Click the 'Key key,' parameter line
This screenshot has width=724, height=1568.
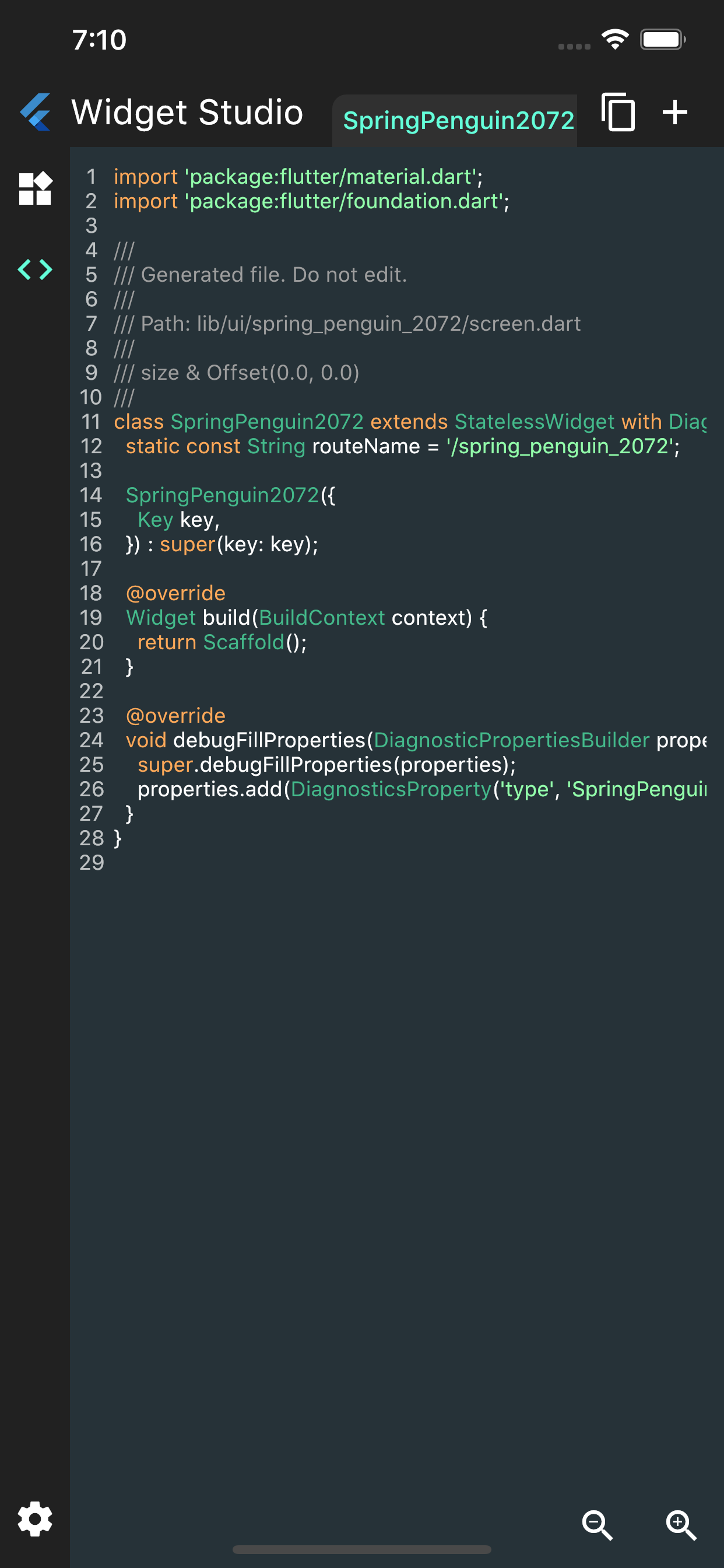(x=178, y=519)
